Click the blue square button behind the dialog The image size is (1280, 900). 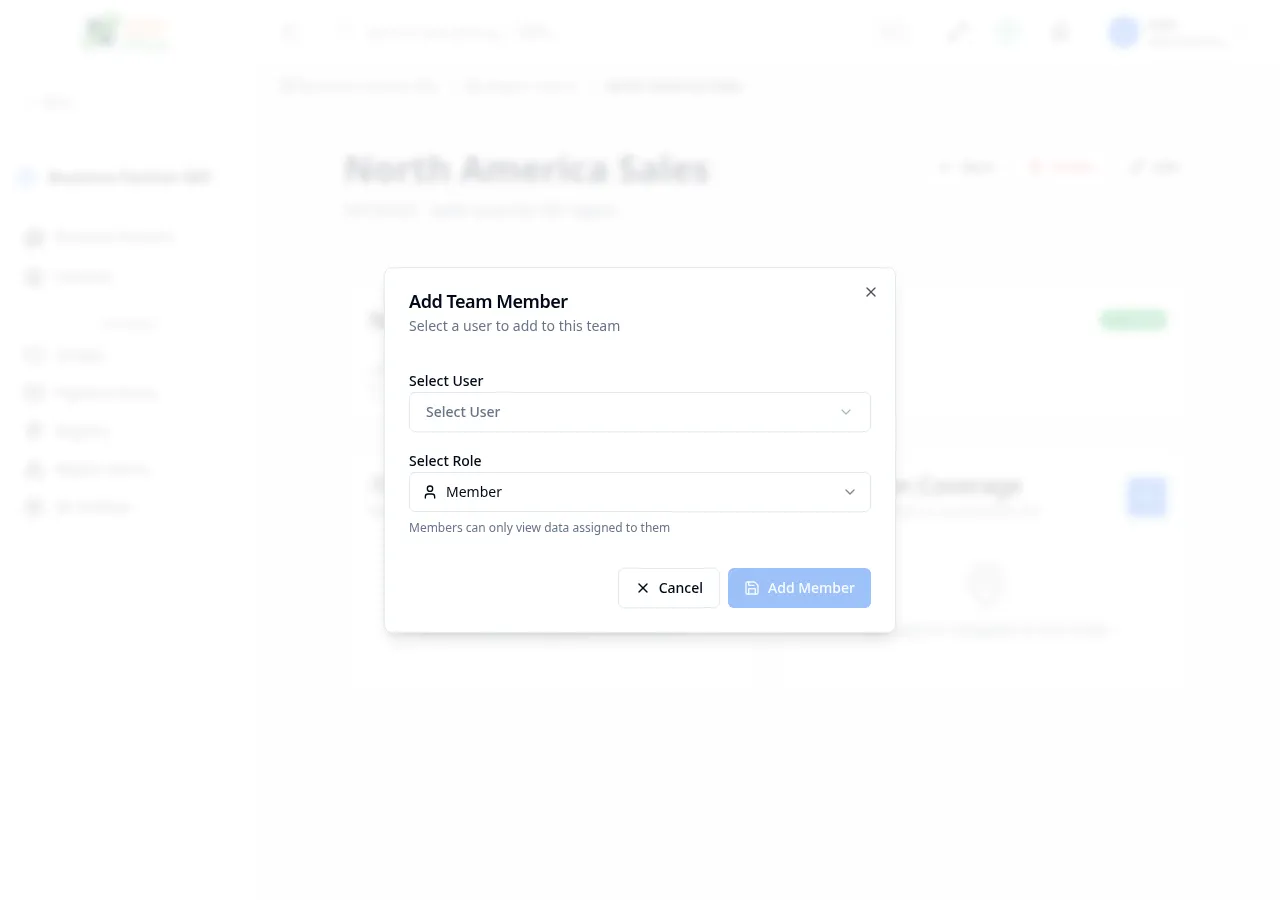point(1146,497)
